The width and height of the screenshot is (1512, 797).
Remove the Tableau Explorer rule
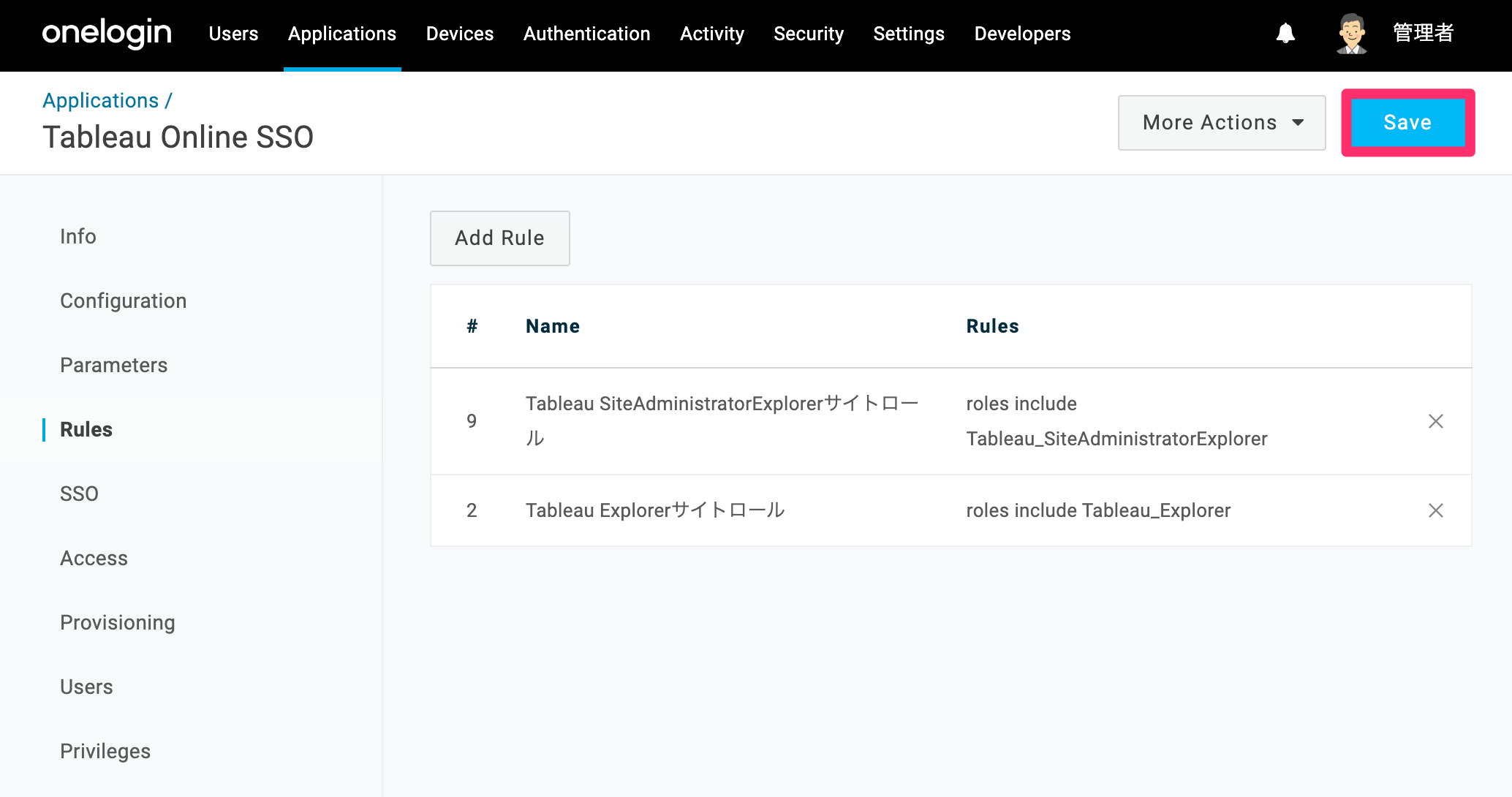[x=1435, y=510]
